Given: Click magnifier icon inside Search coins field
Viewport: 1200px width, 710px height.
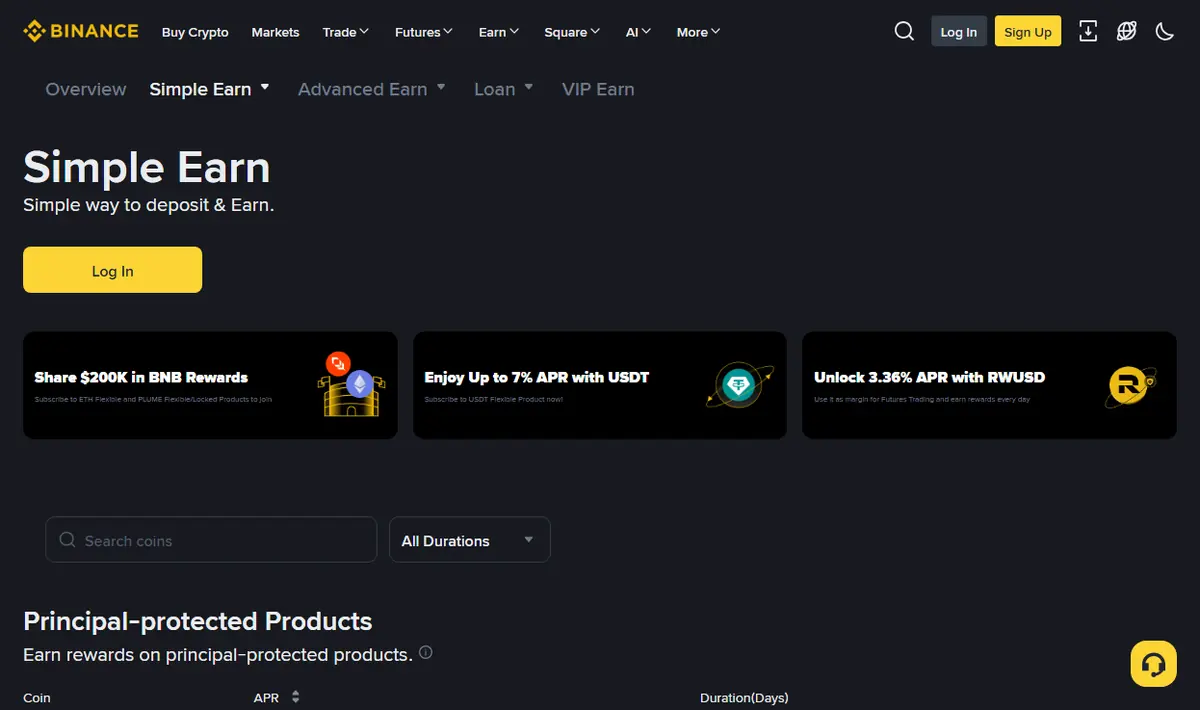Looking at the screenshot, I should pos(68,540).
